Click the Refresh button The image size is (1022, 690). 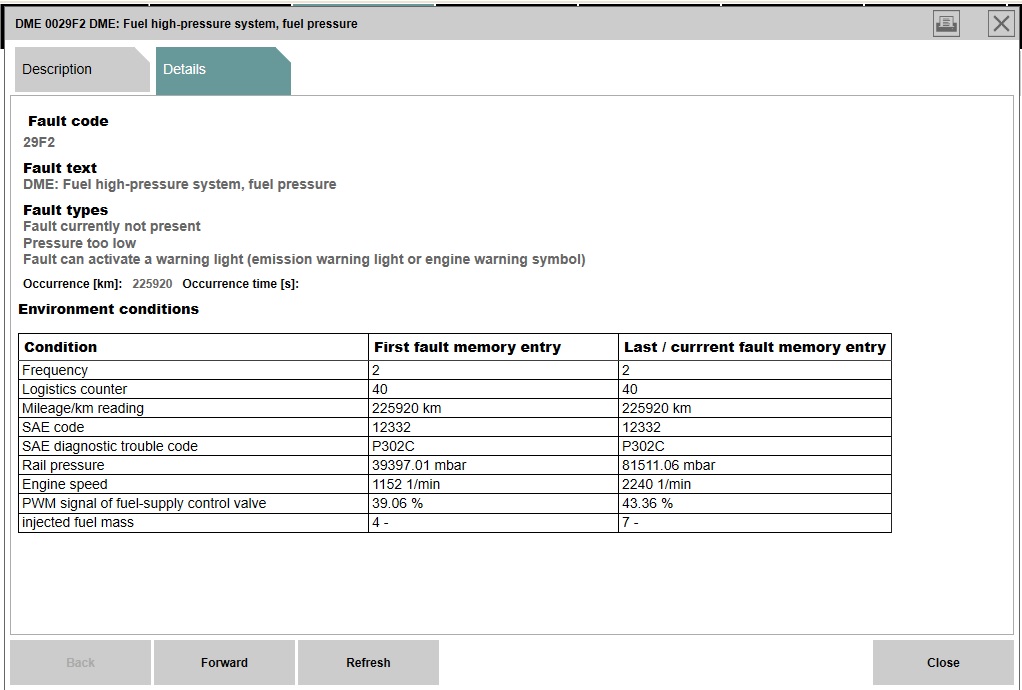[368, 662]
